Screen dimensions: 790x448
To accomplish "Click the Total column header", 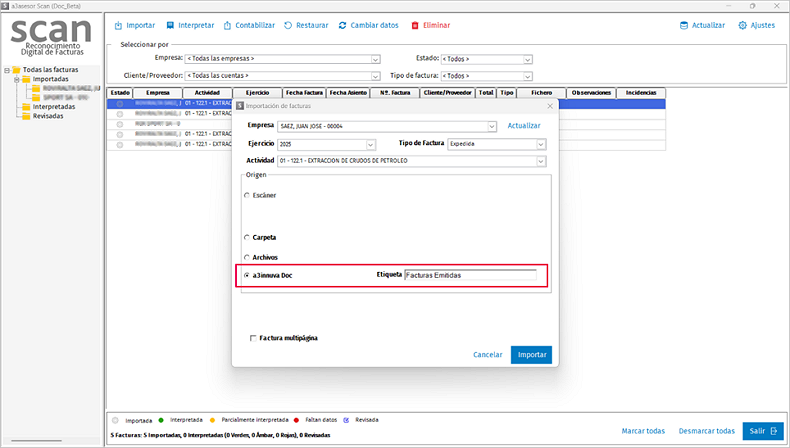I will (486, 93).
